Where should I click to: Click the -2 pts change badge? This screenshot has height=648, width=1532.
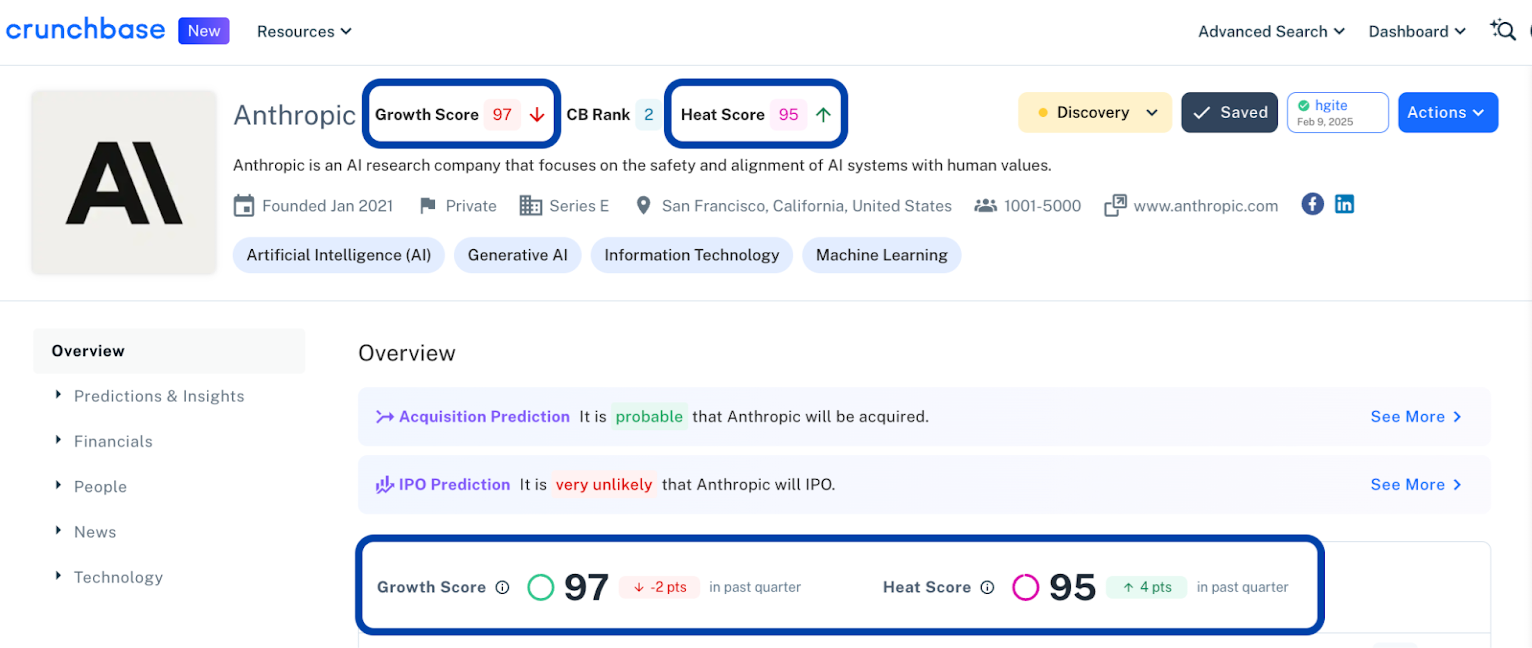point(660,587)
